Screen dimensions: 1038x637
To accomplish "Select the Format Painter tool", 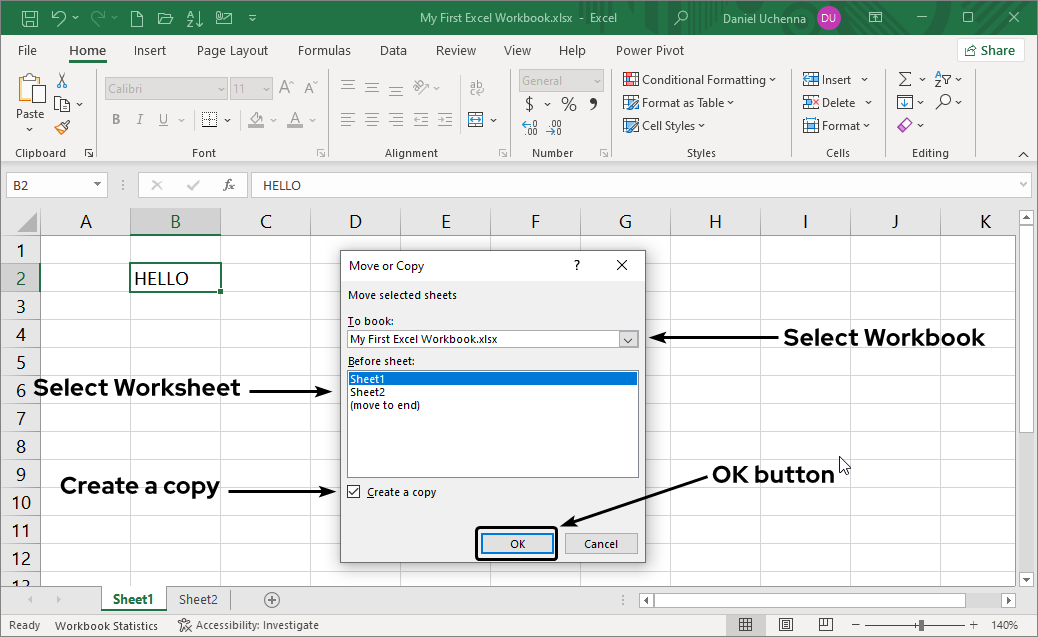I will click(x=60, y=126).
